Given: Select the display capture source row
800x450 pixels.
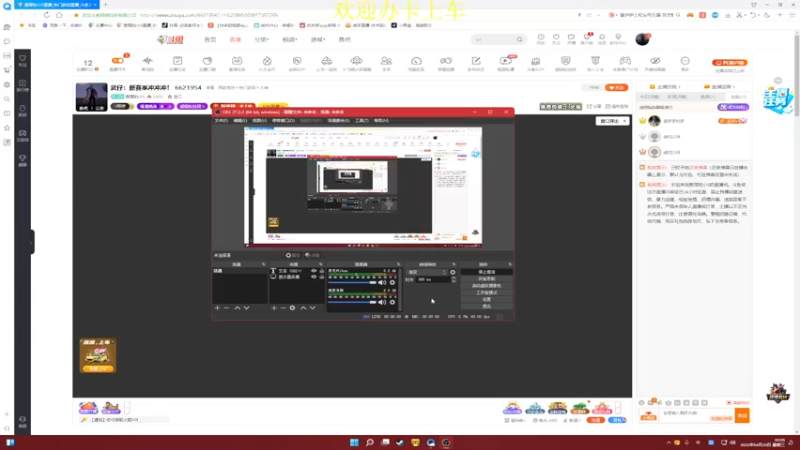Looking at the screenshot, I should 297,277.
